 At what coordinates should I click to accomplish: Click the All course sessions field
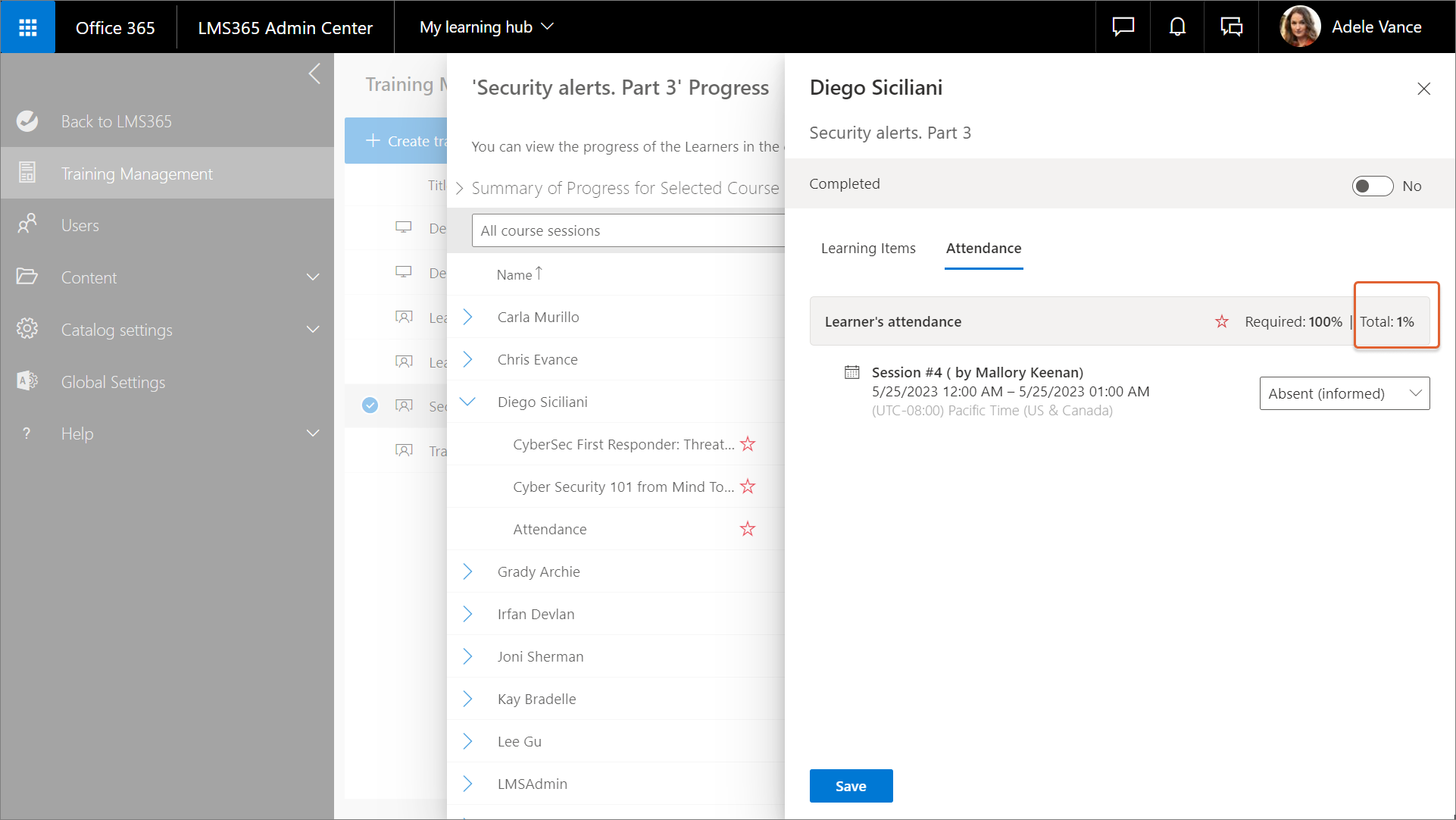click(x=627, y=230)
